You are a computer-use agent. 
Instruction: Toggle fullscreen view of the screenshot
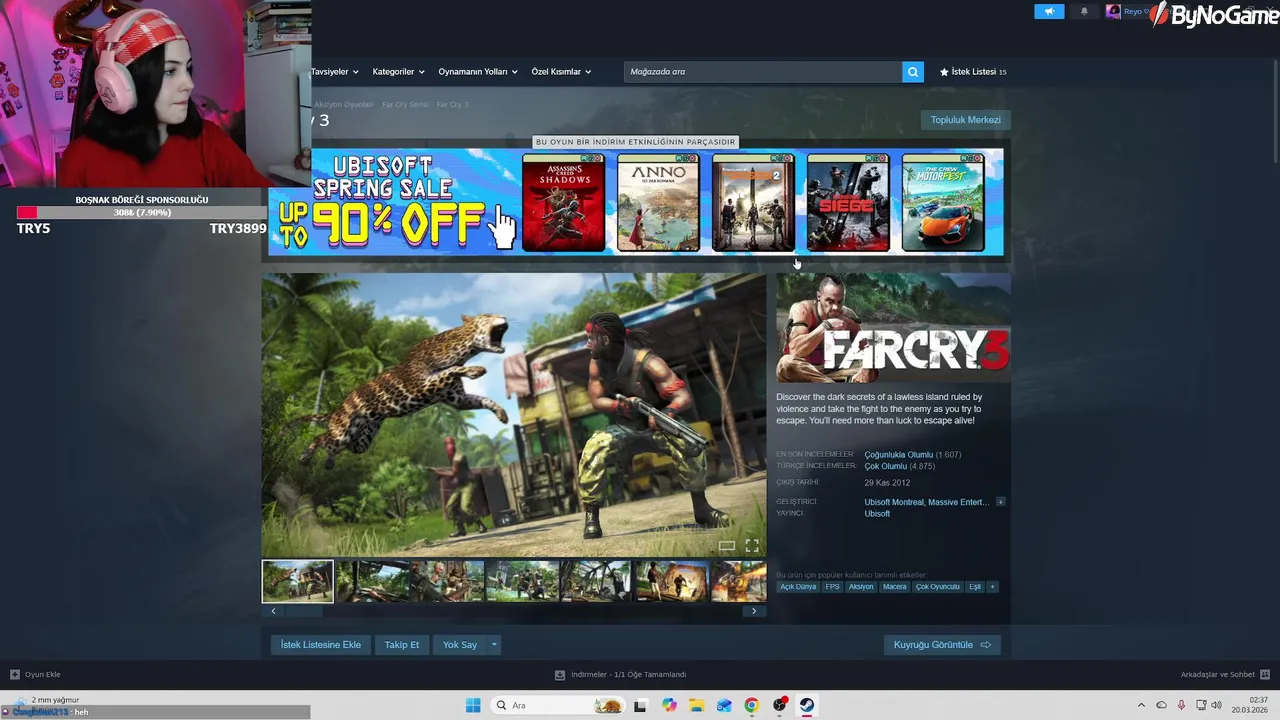pyautogui.click(x=752, y=545)
